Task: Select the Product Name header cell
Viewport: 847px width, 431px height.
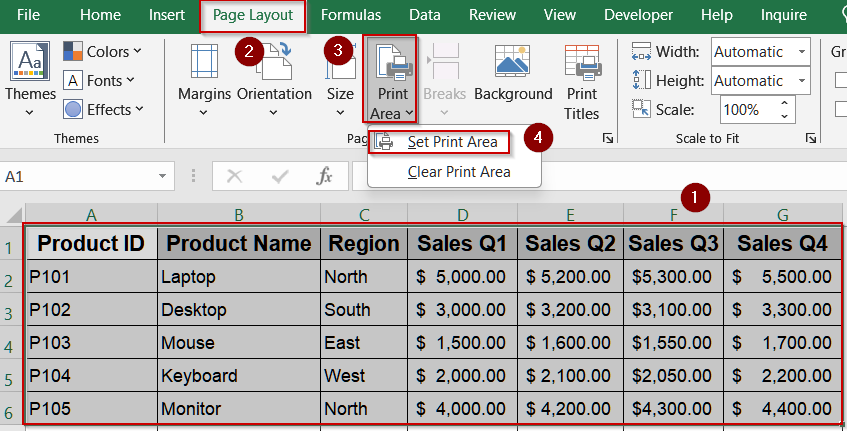Action: tap(238, 243)
